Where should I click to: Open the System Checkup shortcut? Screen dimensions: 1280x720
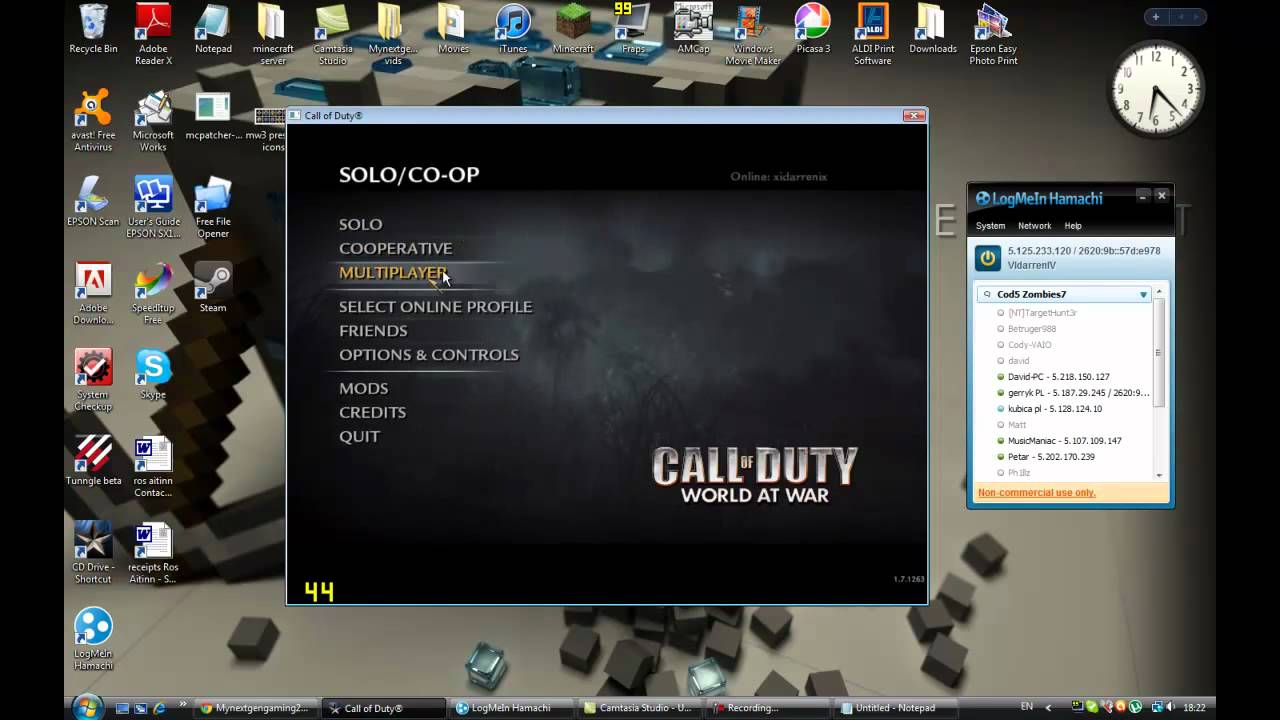pos(93,382)
